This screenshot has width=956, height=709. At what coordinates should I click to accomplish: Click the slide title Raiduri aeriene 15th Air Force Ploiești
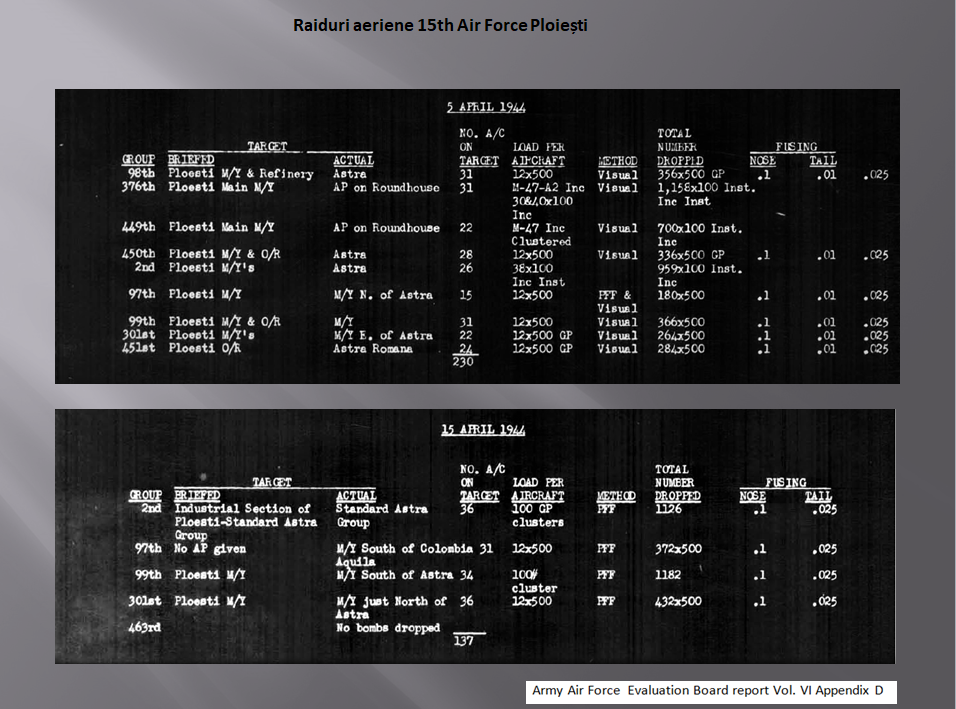point(440,26)
